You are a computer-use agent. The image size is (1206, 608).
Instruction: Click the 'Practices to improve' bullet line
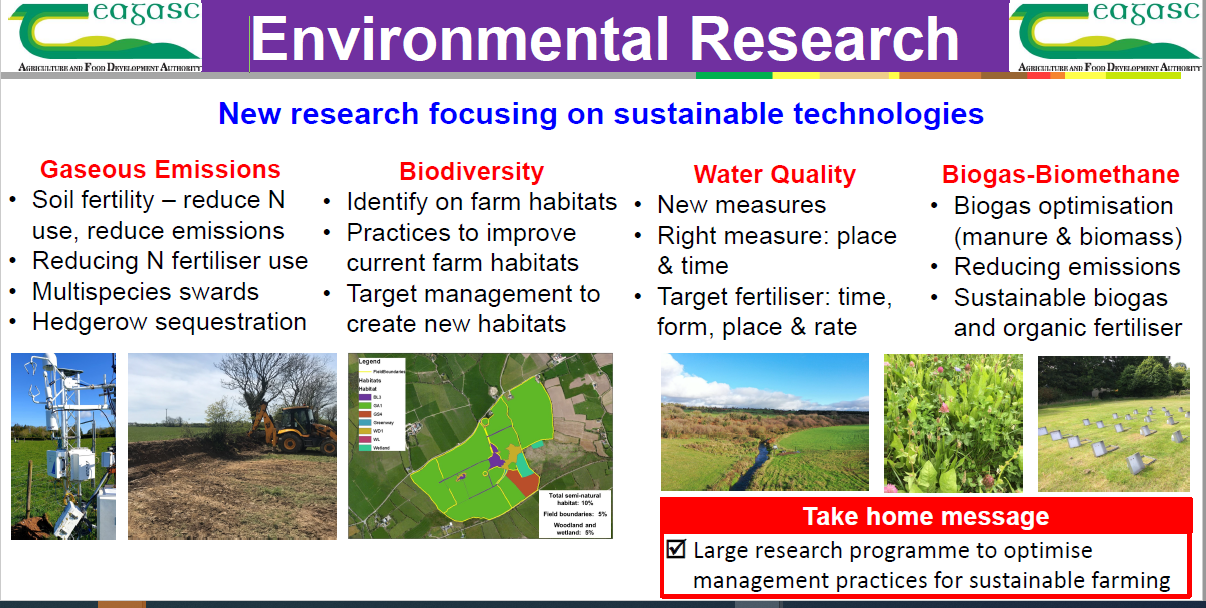[x=461, y=233]
